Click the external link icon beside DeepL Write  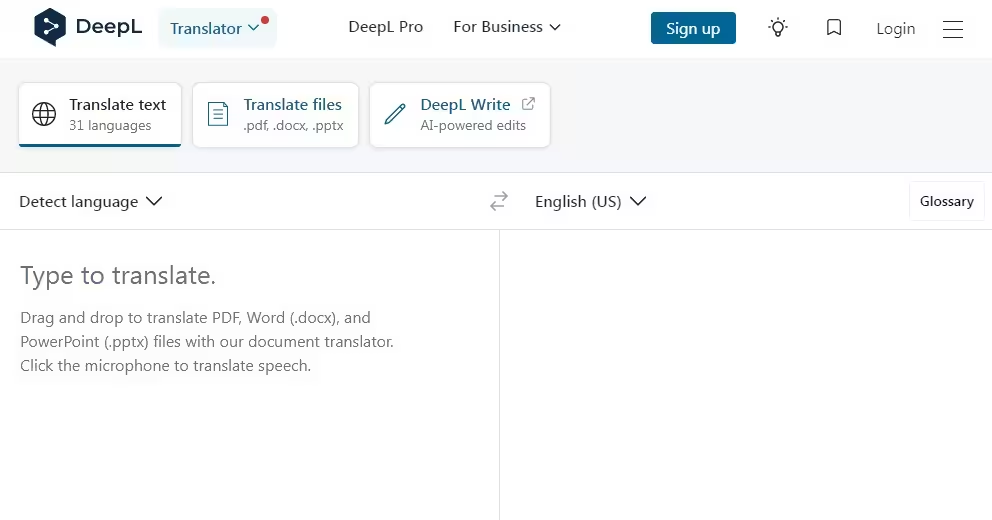click(529, 104)
